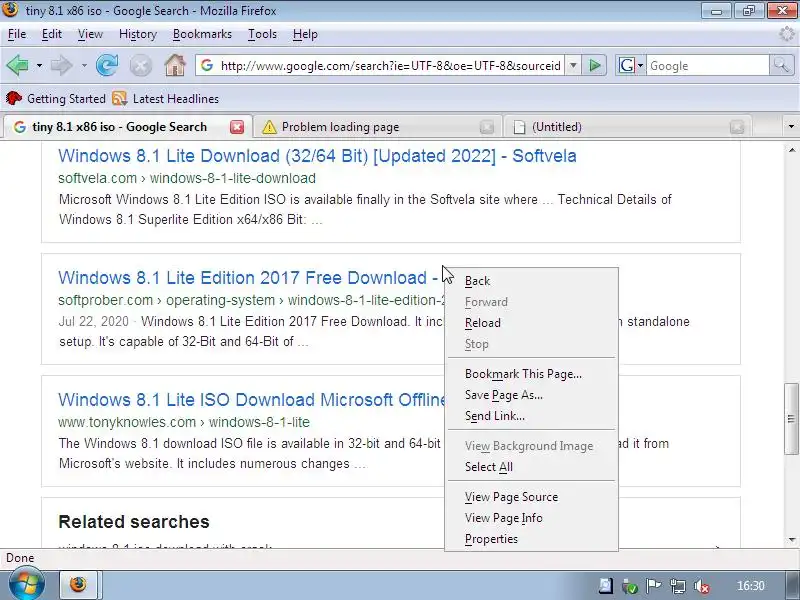This screenshot has height=600, width=800.
Task: Choose Reload in the context menu
Action: 531,323
